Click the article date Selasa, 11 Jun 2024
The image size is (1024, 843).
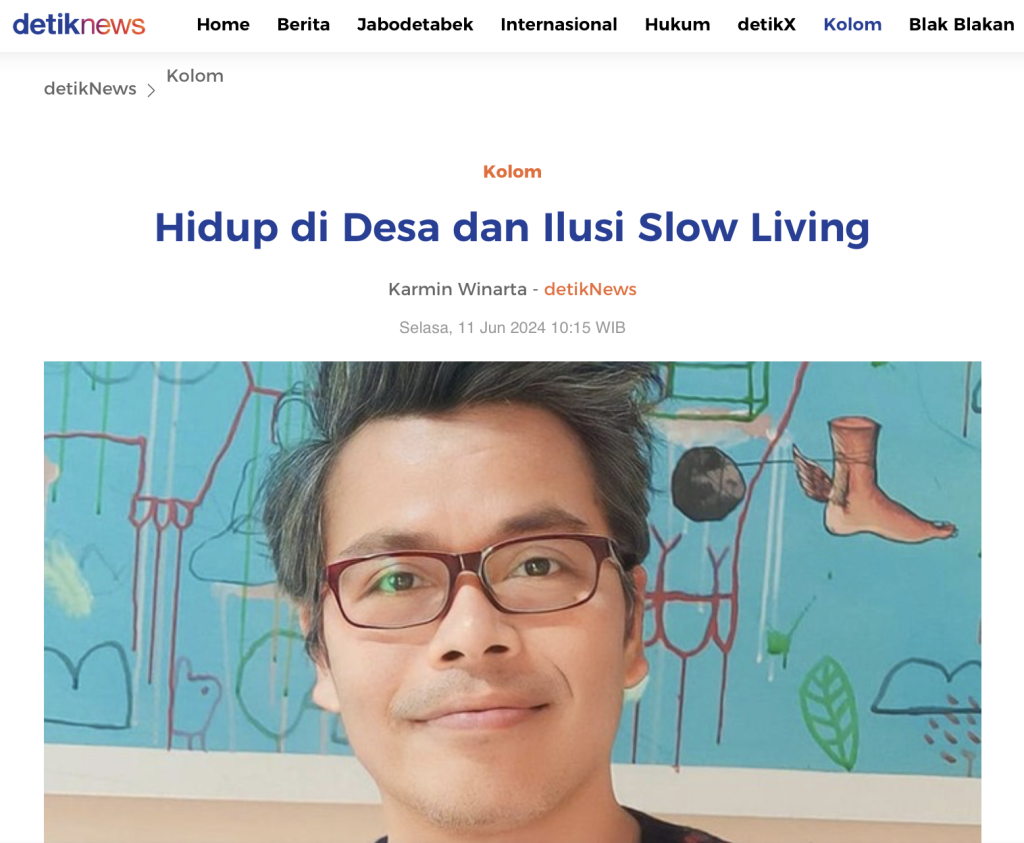point(472,327)
